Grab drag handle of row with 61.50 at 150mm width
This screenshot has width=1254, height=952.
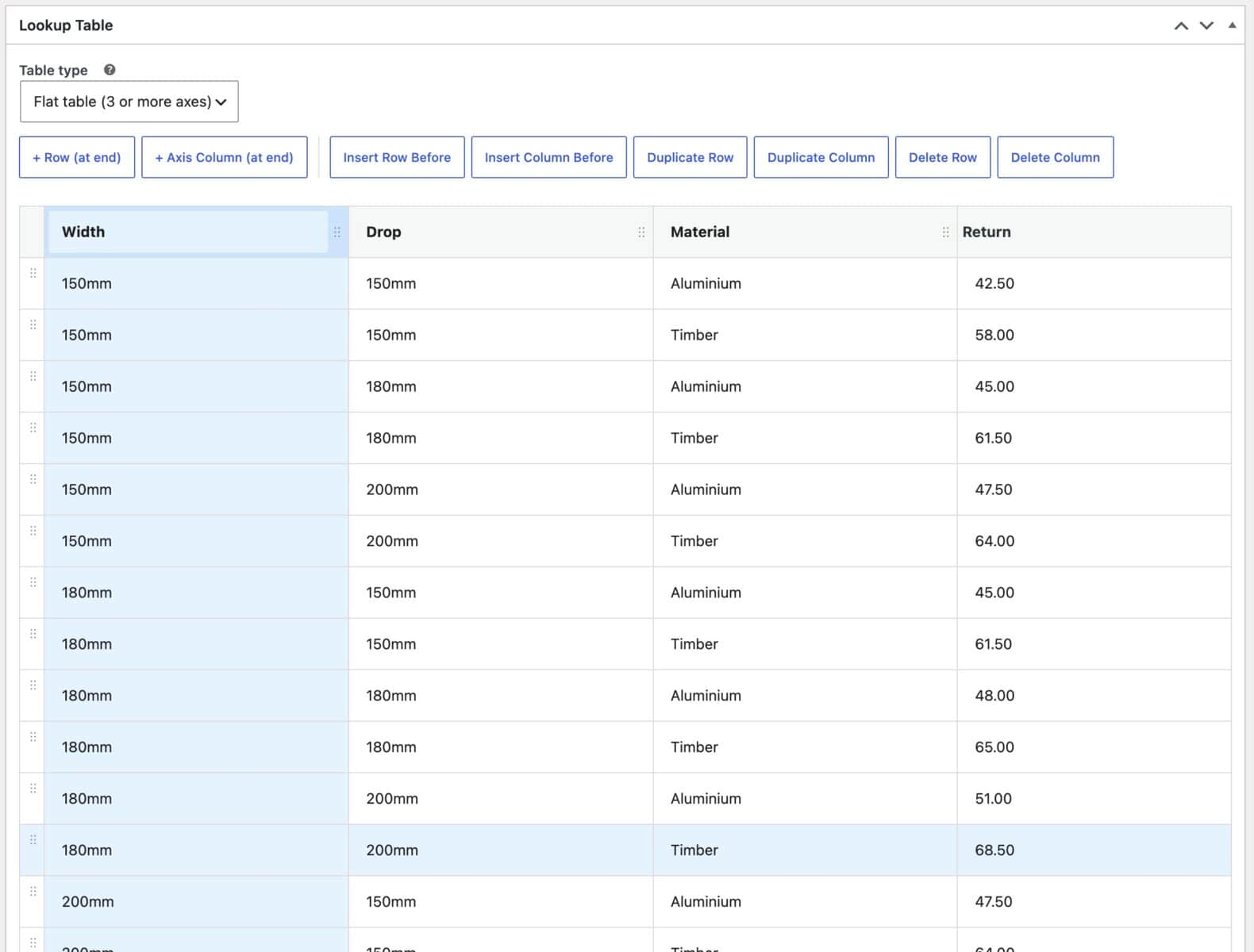[x=33, y=428]
